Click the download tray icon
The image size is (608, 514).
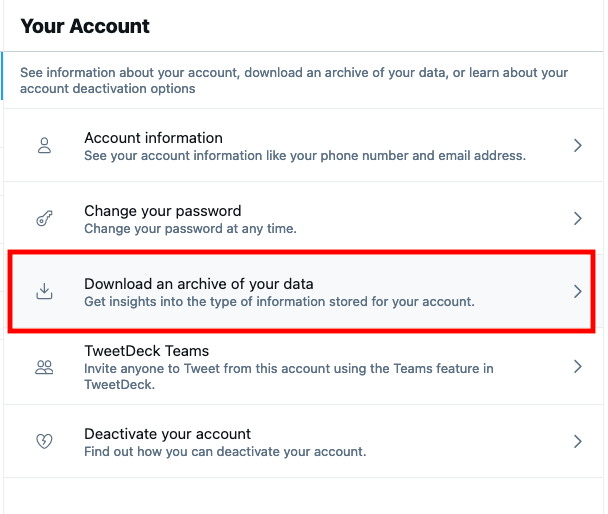click(x=44, y=291)
